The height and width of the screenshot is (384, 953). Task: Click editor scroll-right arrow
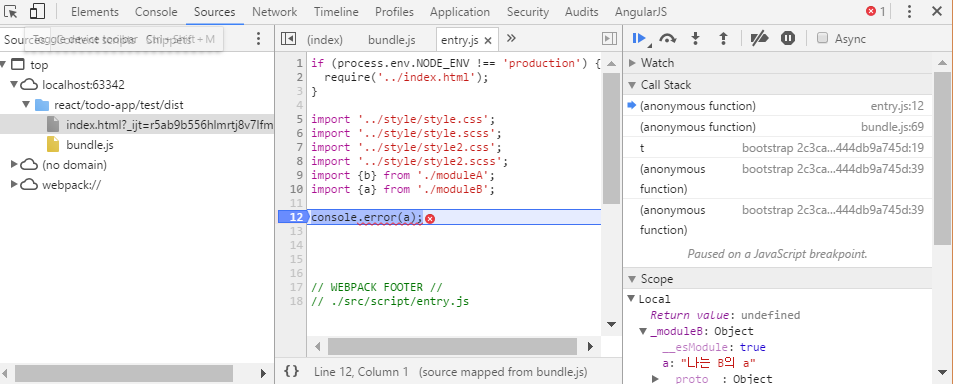[x=590, y=346]
